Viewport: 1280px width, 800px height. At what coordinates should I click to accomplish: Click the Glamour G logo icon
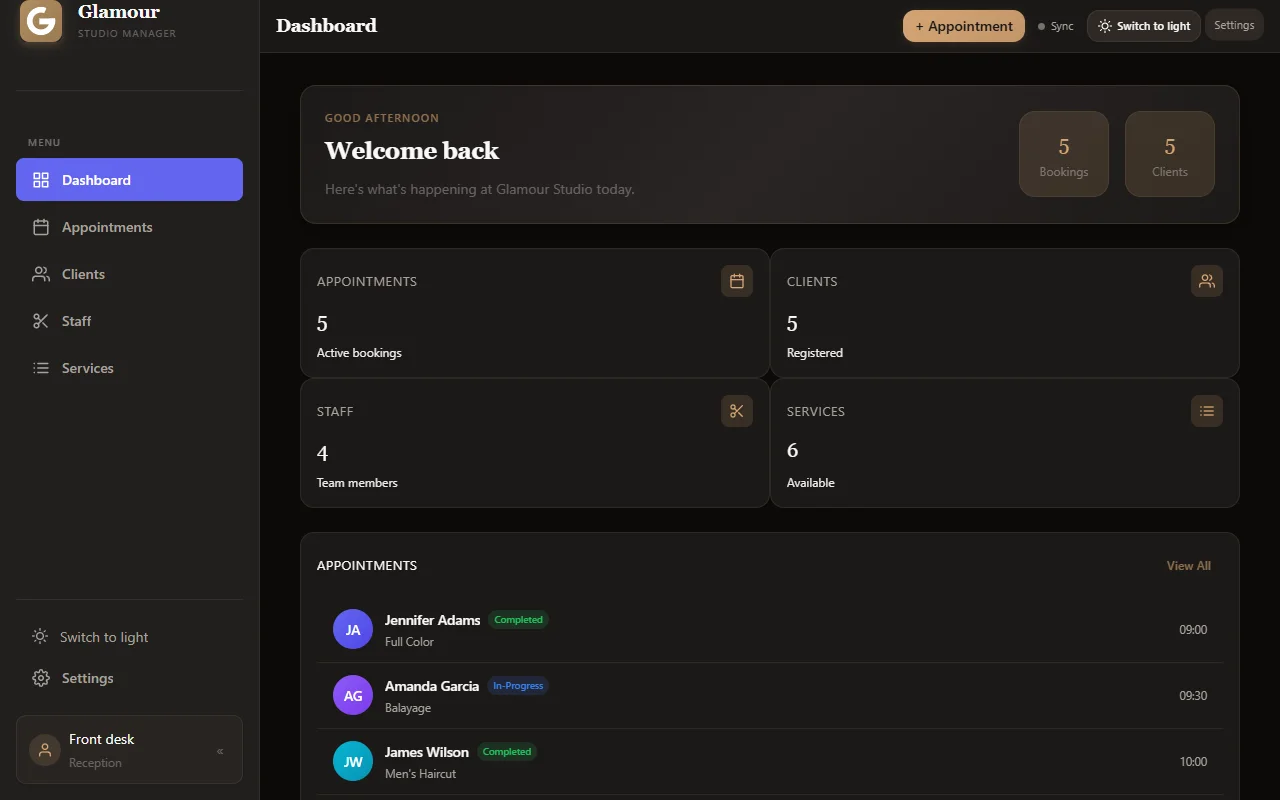coord(41,21)
